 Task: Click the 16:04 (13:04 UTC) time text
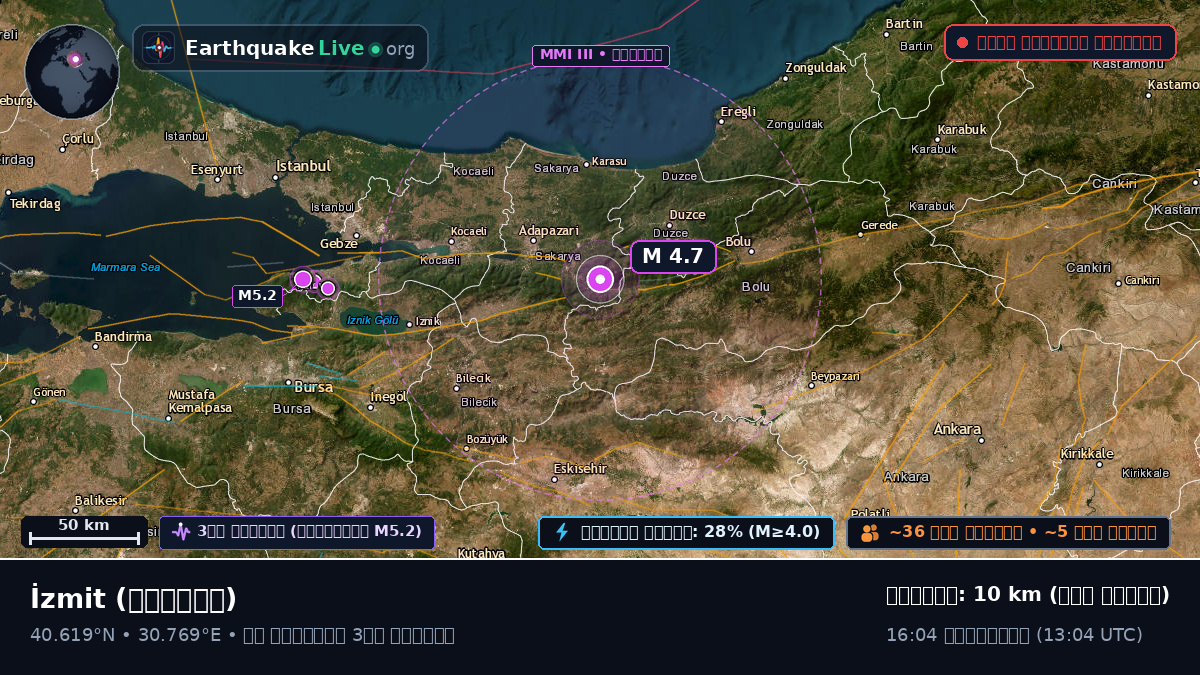coord(1014,635)
